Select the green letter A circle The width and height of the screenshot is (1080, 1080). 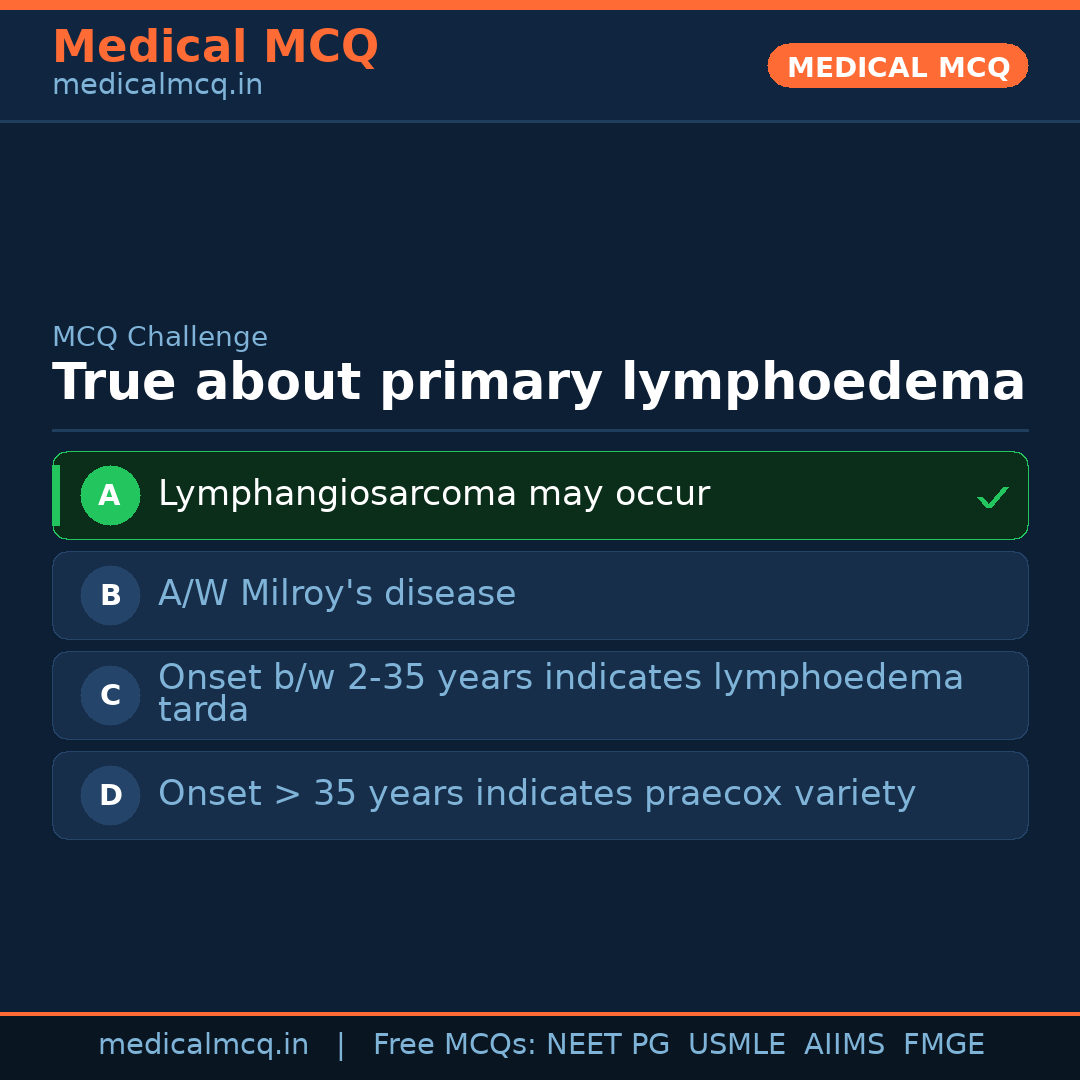coord(110,496)
